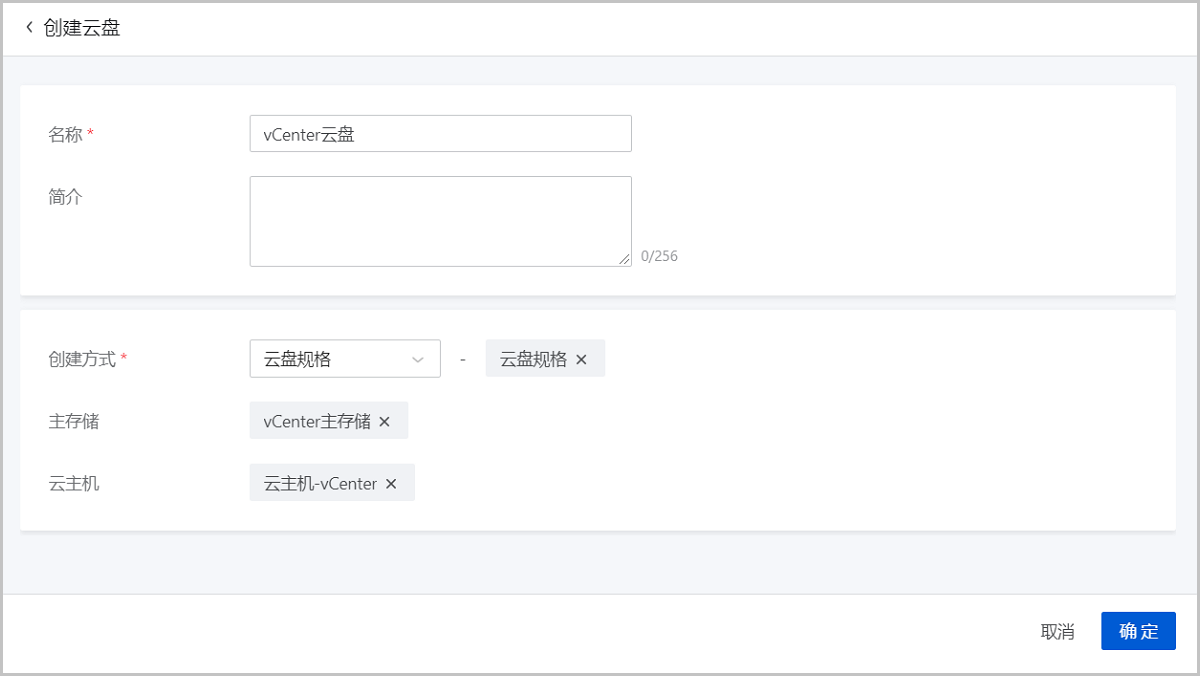
Task: Click the vCenter主存储 tag label
Action: (x=317, y=422)
